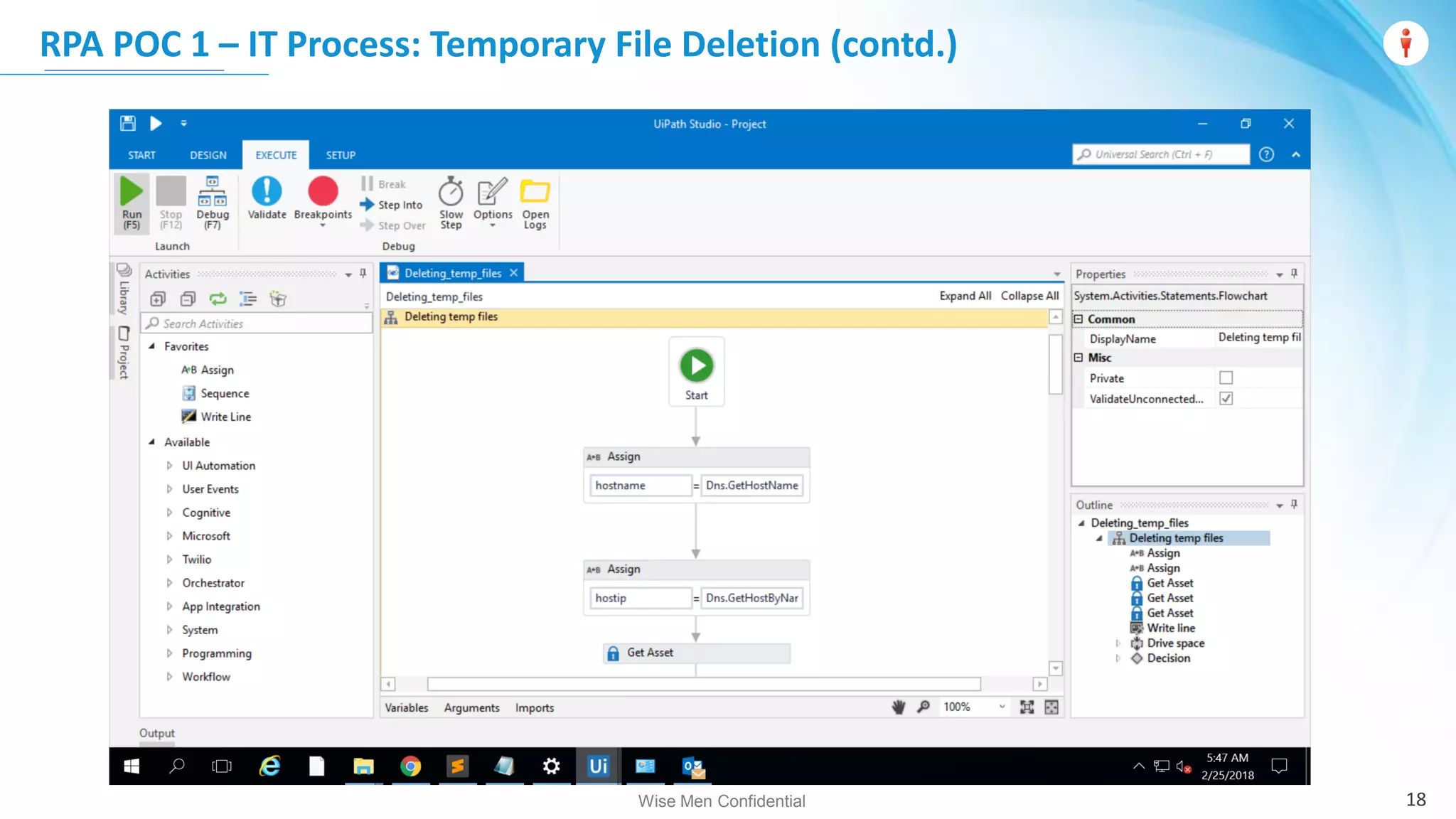Toggle the overview map icon
This screenshot has width=1456, height=819.
point(1051,707)
